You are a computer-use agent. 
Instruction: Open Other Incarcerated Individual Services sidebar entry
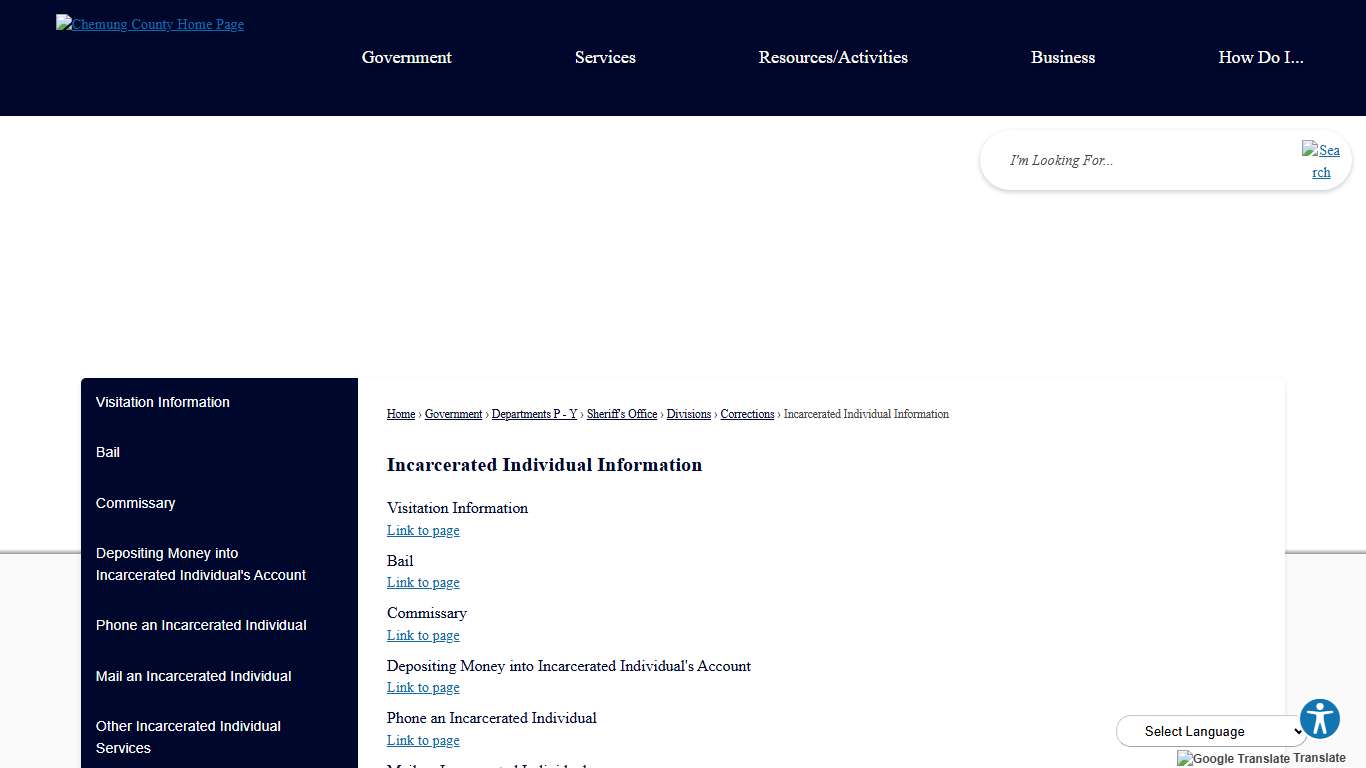tap(188, 737)
